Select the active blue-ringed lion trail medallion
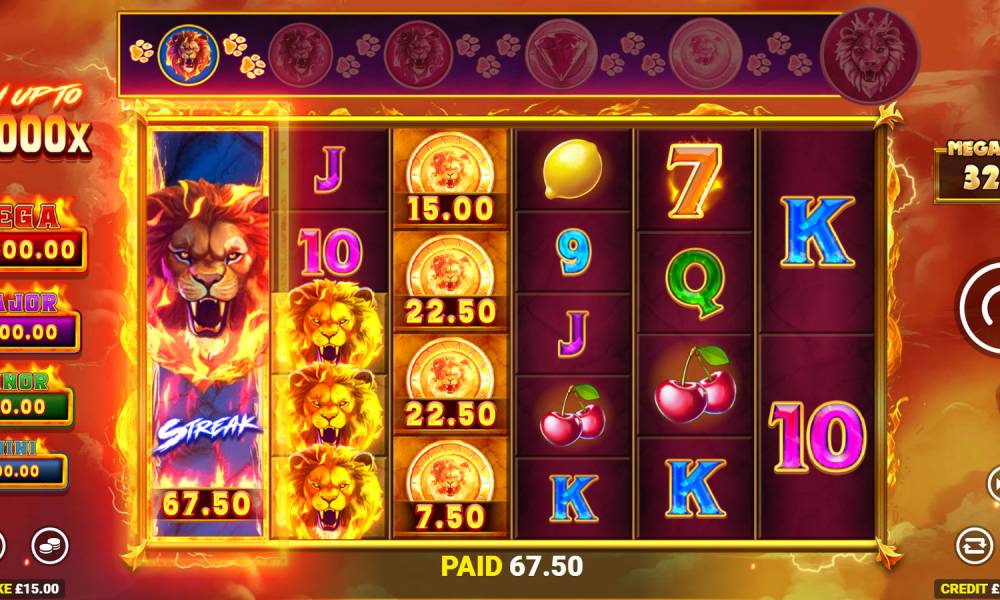1000x600 pixels. point(188,55)
